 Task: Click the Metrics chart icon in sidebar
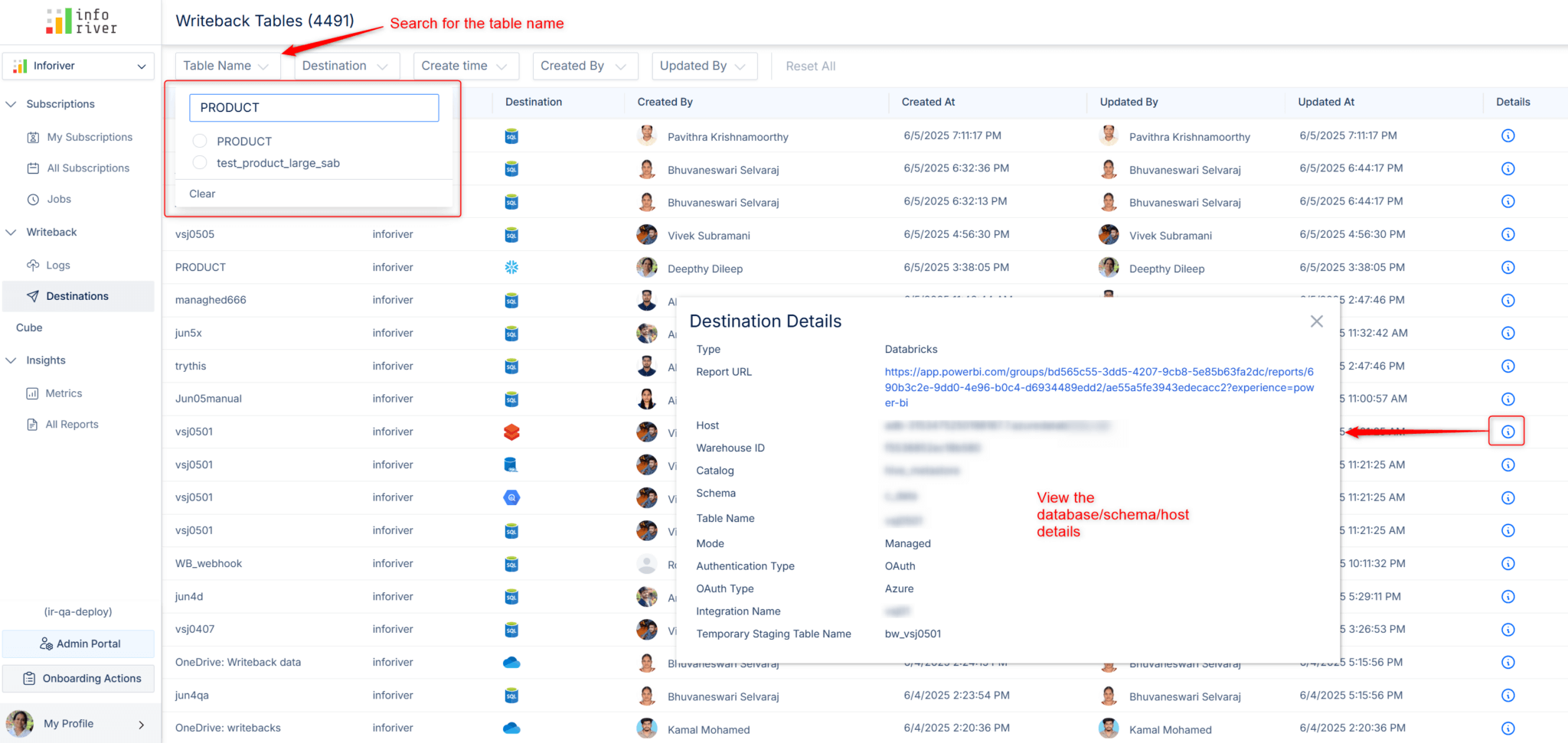click(32, 393)
